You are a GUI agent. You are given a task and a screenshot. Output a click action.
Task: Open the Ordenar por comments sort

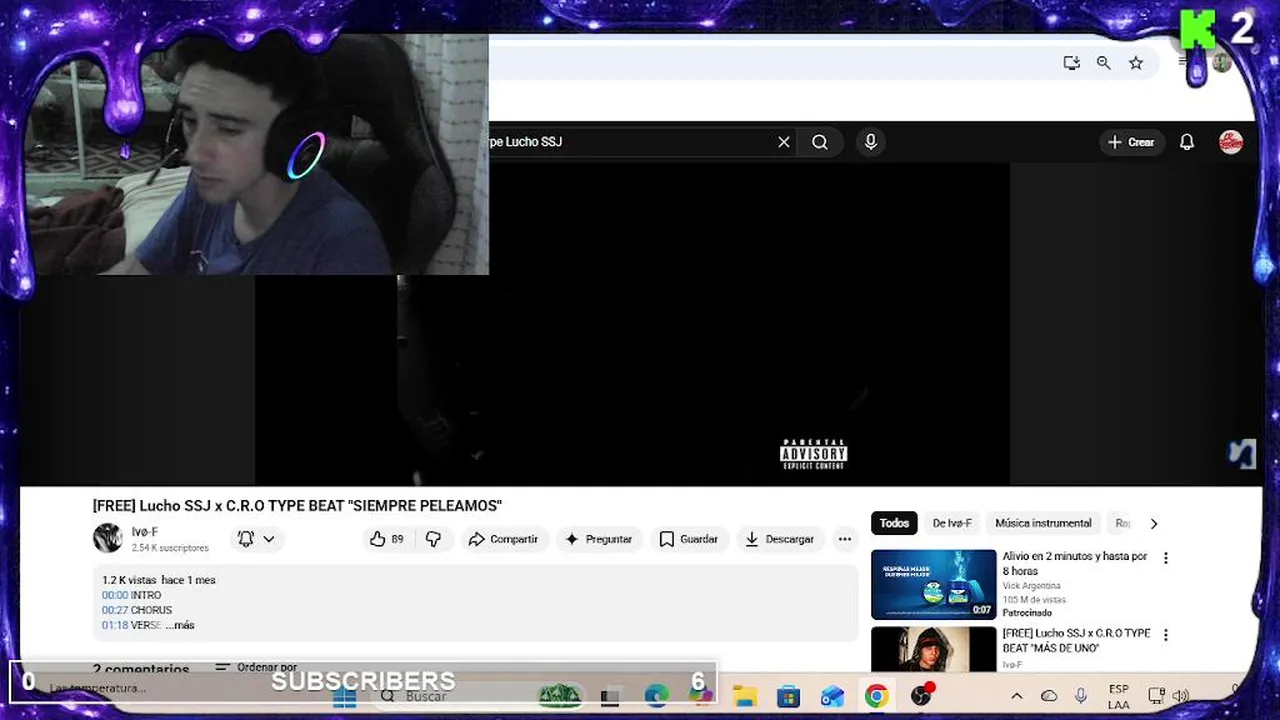256,667
